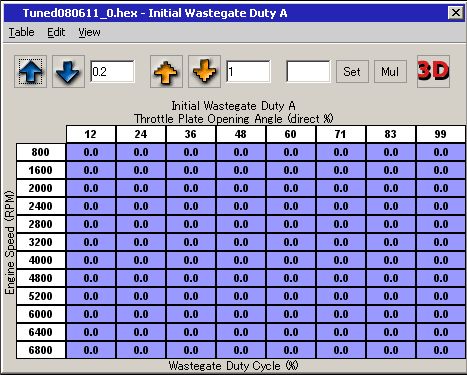Select the 4000 RPM row header
467x375 pixels.
41,260
